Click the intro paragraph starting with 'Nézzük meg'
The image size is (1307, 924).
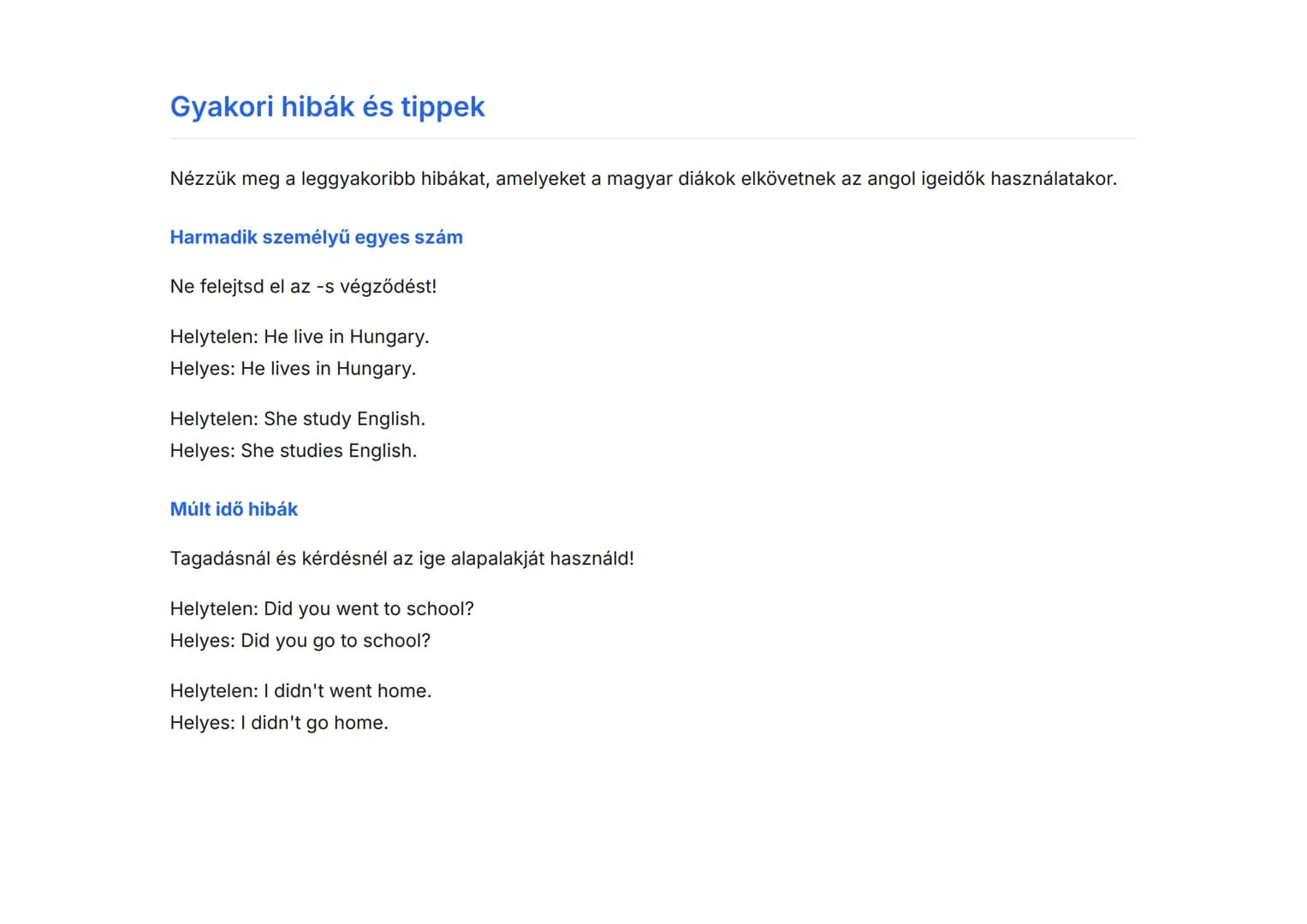643,179
